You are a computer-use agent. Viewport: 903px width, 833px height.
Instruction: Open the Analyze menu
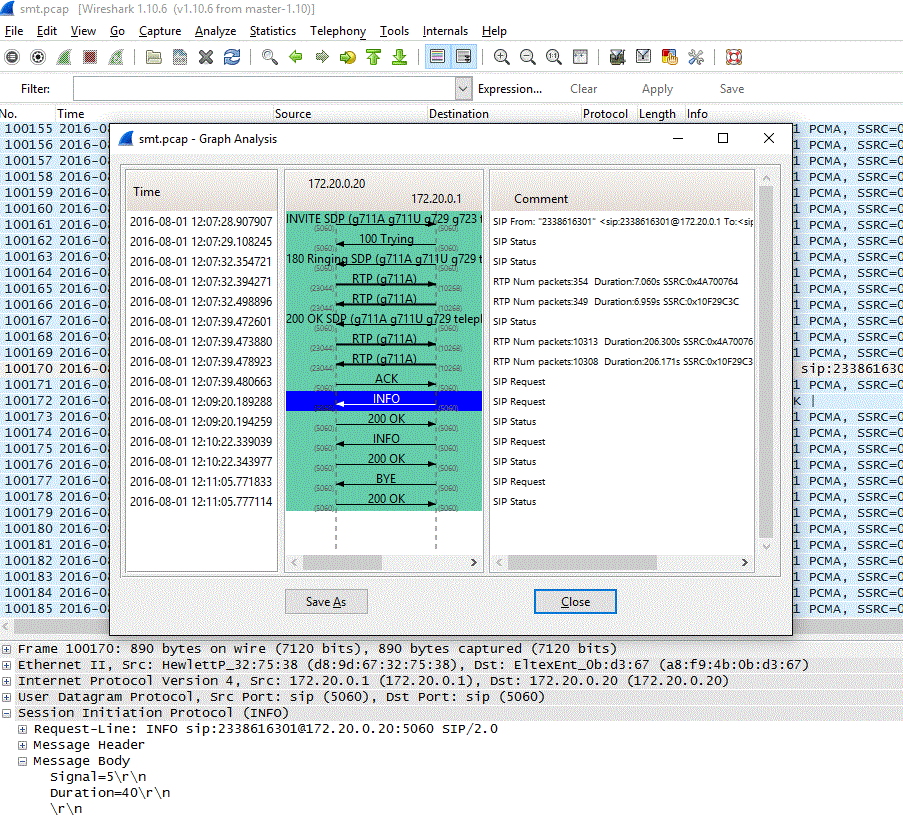215,31
